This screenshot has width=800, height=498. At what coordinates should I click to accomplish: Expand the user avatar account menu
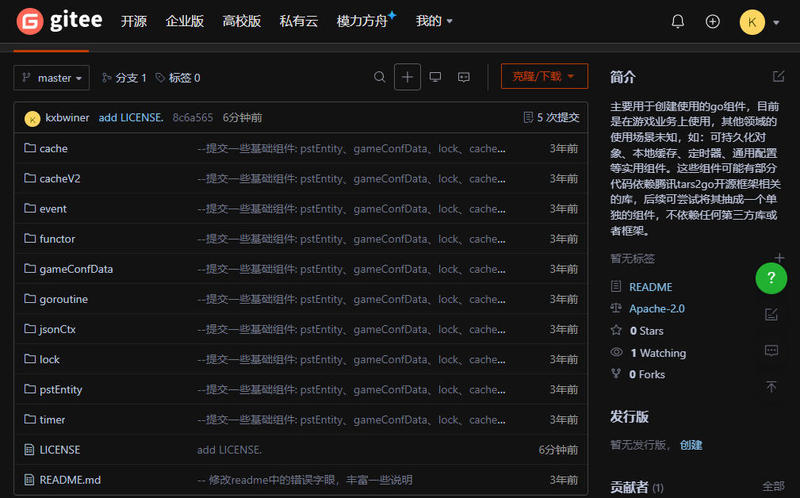(760, 21)
